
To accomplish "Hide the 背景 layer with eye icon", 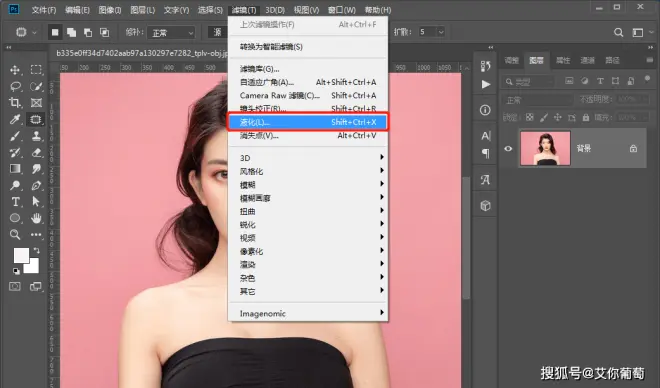I will pos(508,149).
